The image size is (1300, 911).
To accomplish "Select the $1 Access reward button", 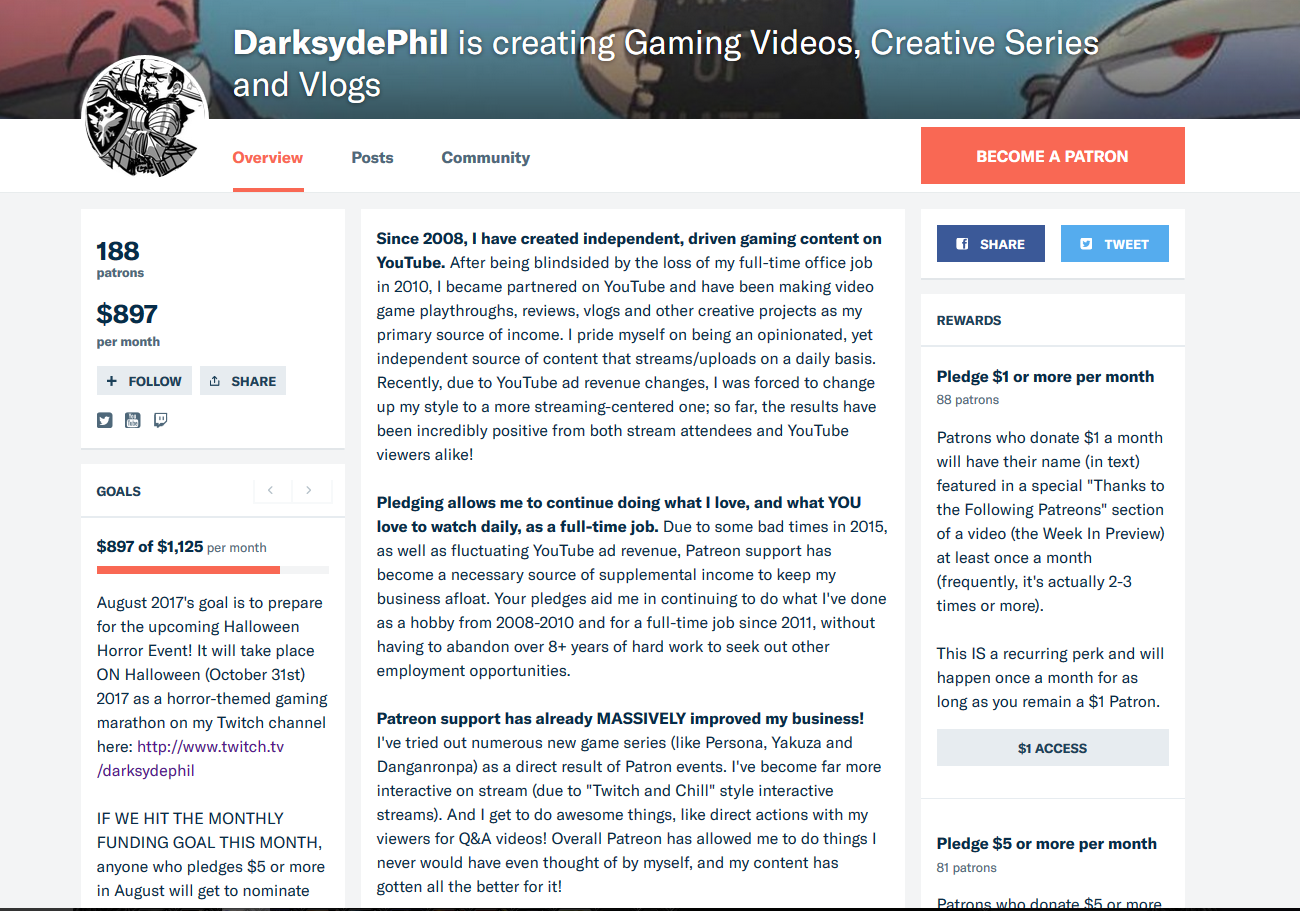I will [1052, 748].
